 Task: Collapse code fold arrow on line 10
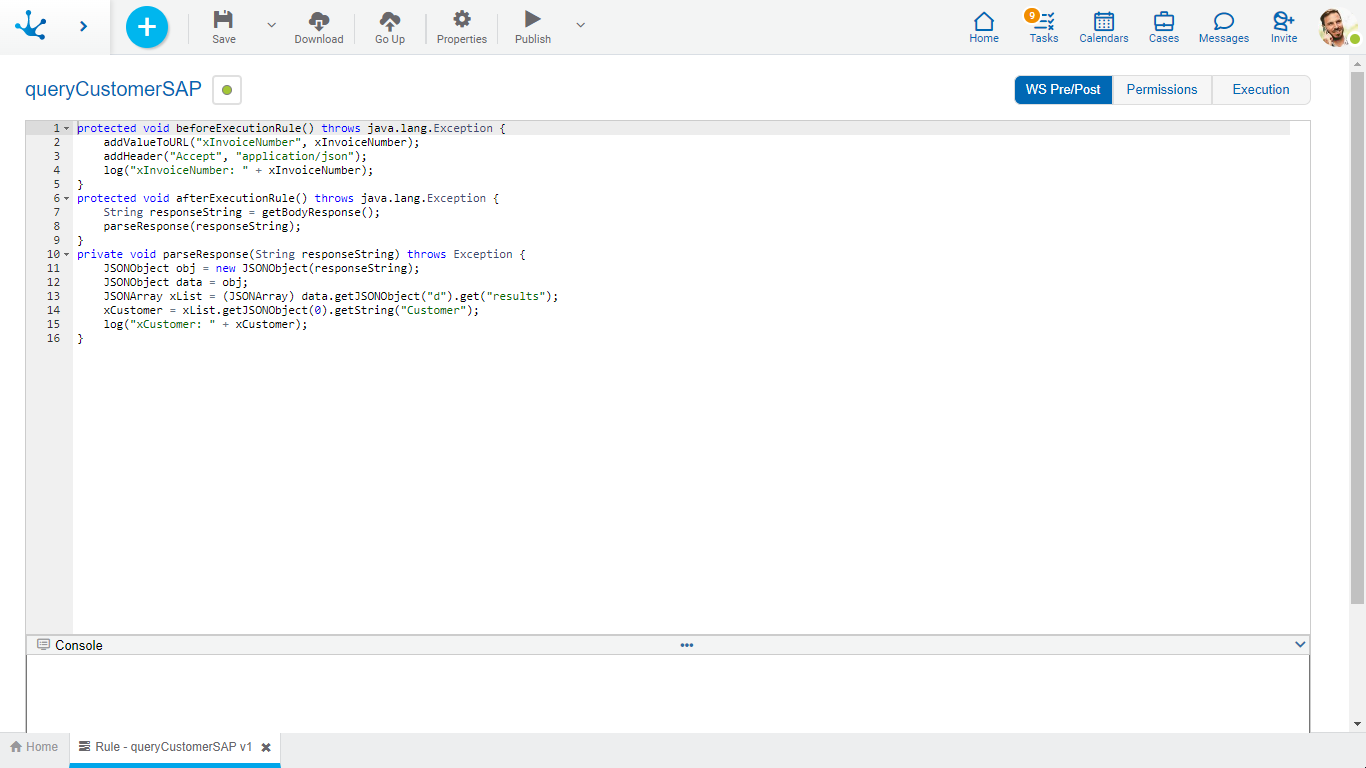(x=66, y=255)
